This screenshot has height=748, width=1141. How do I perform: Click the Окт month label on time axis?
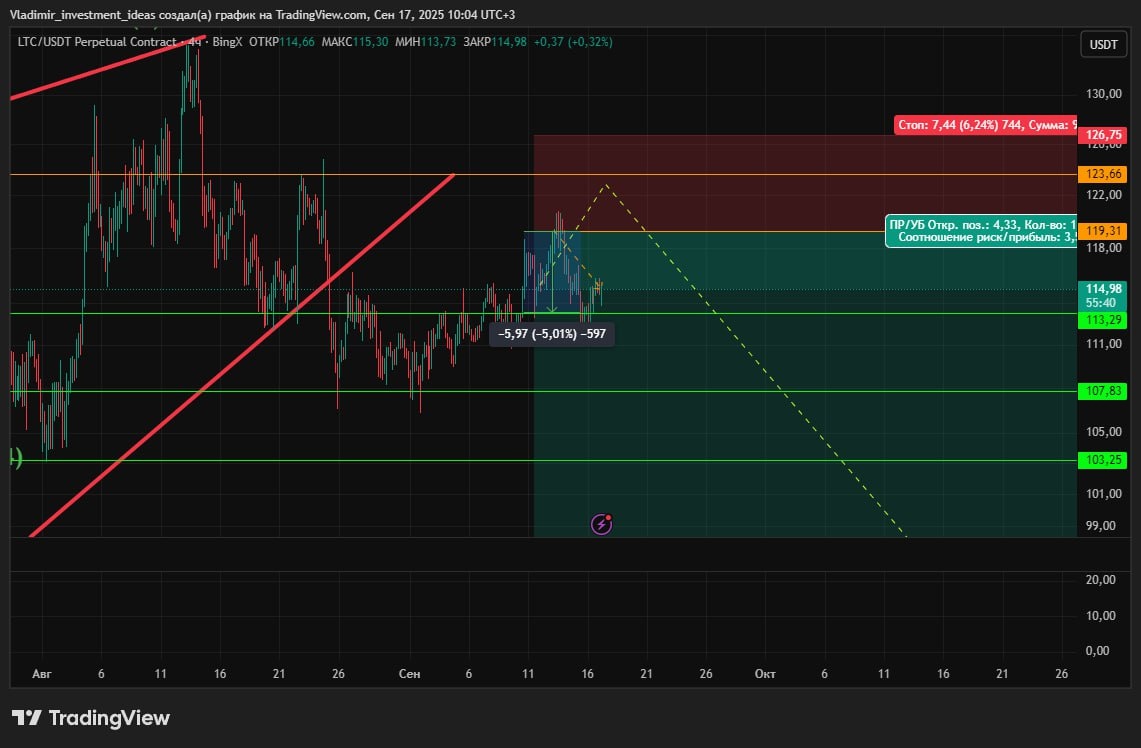point(765,674)
